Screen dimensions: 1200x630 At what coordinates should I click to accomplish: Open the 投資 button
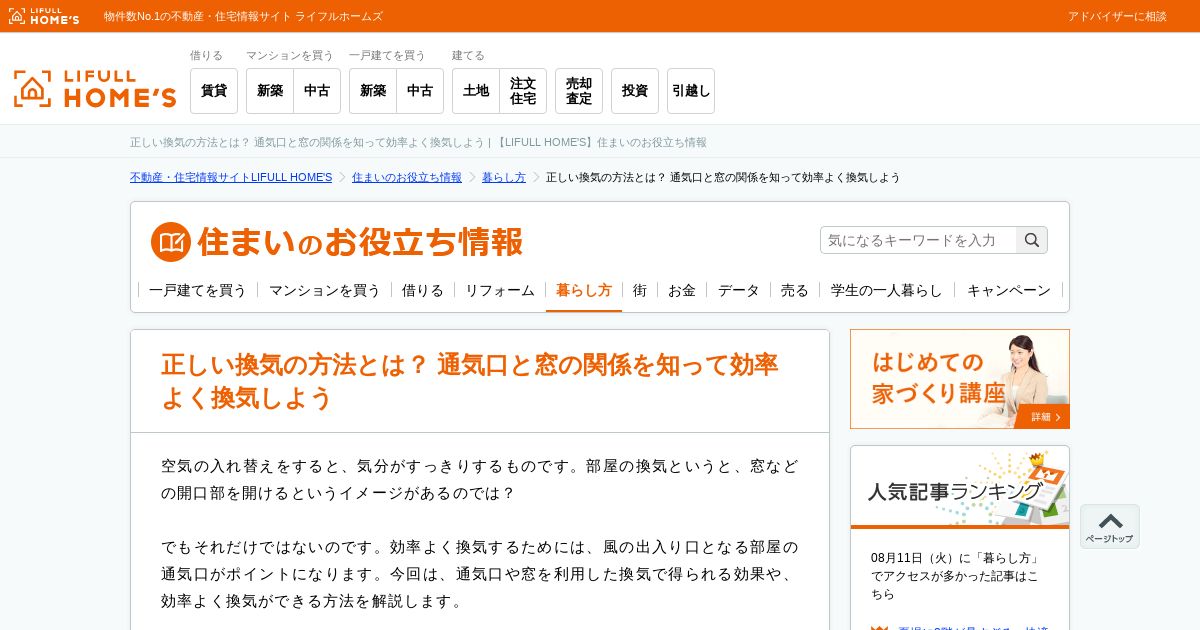pos(635,91)
